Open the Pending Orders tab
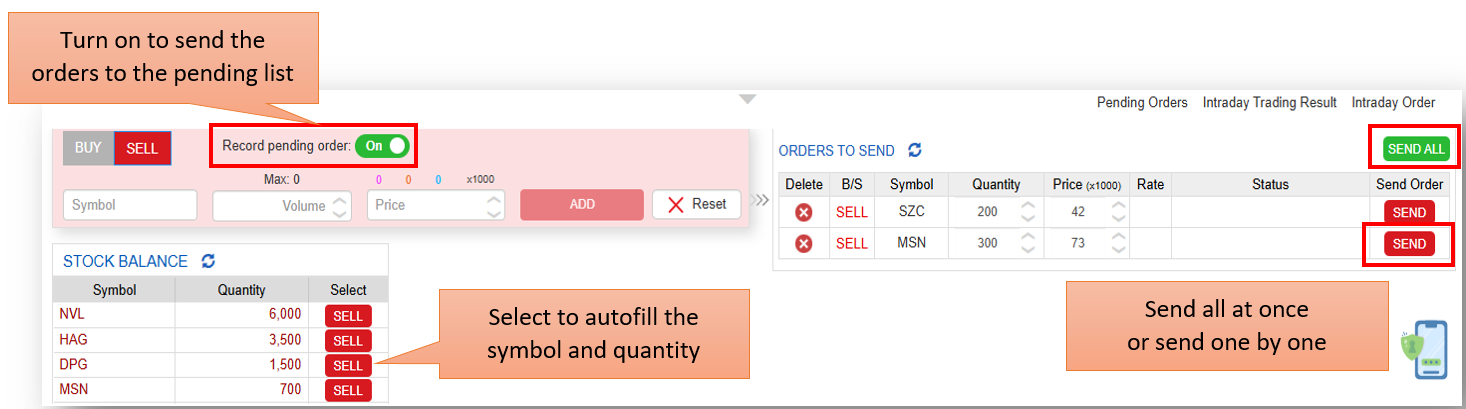1466x409 pixels. click(1141, 102)
